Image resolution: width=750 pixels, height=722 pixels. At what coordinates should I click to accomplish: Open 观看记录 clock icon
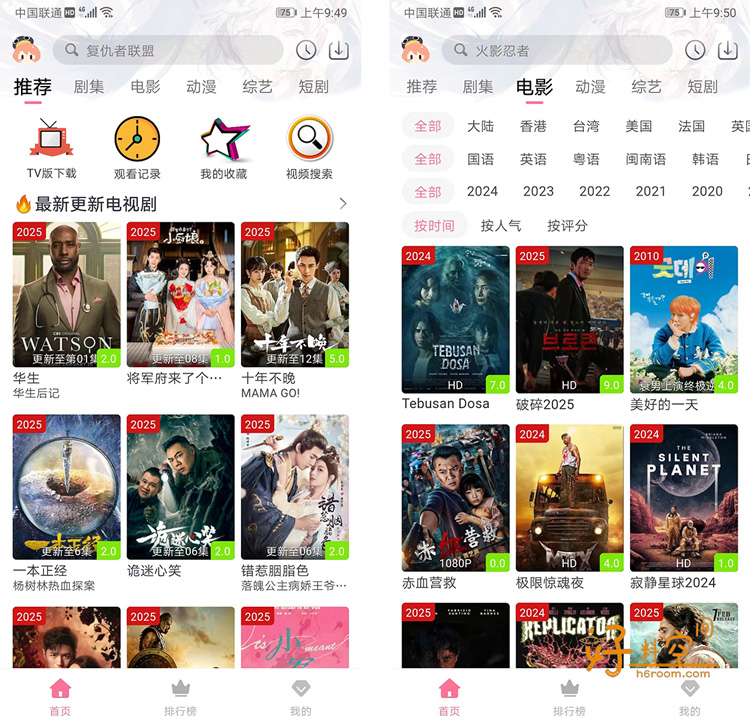click(x=137, y=139)
